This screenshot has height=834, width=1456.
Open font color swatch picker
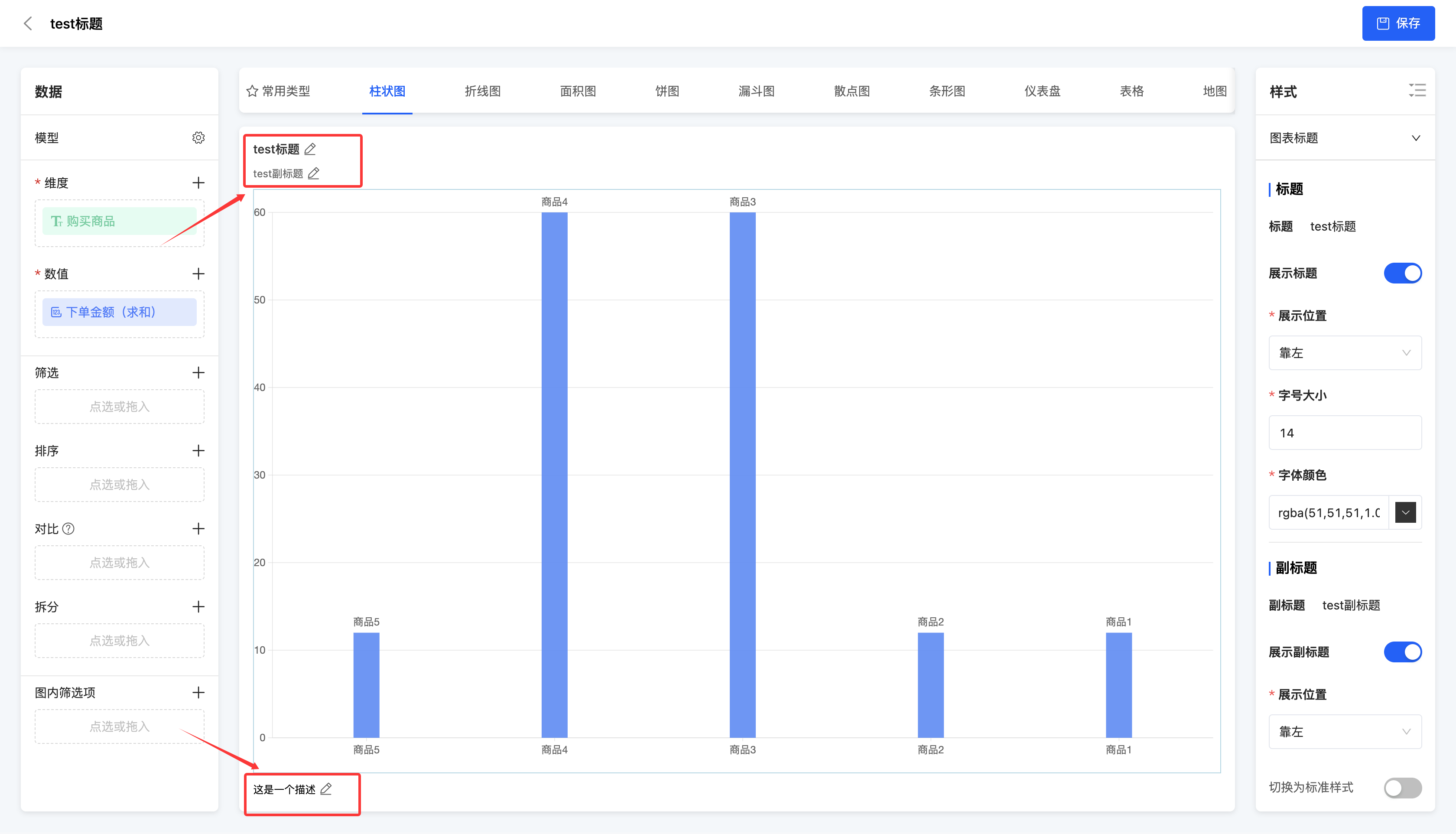point(1405,512)
